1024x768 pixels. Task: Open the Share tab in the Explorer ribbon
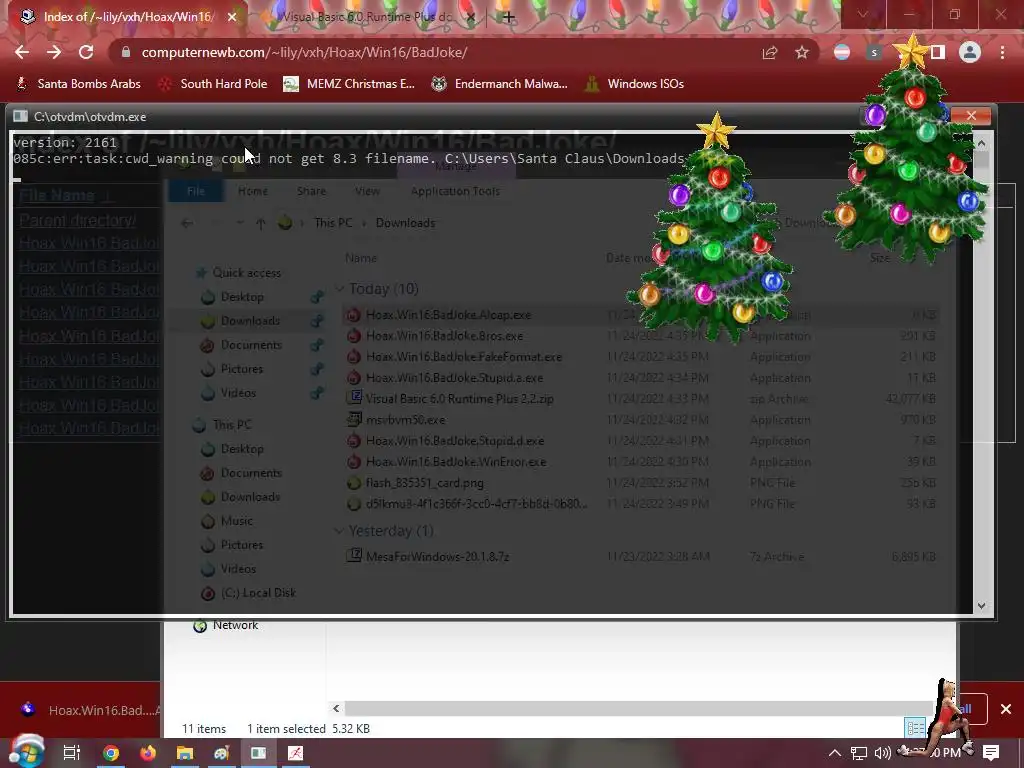click(x=311, y=191)
